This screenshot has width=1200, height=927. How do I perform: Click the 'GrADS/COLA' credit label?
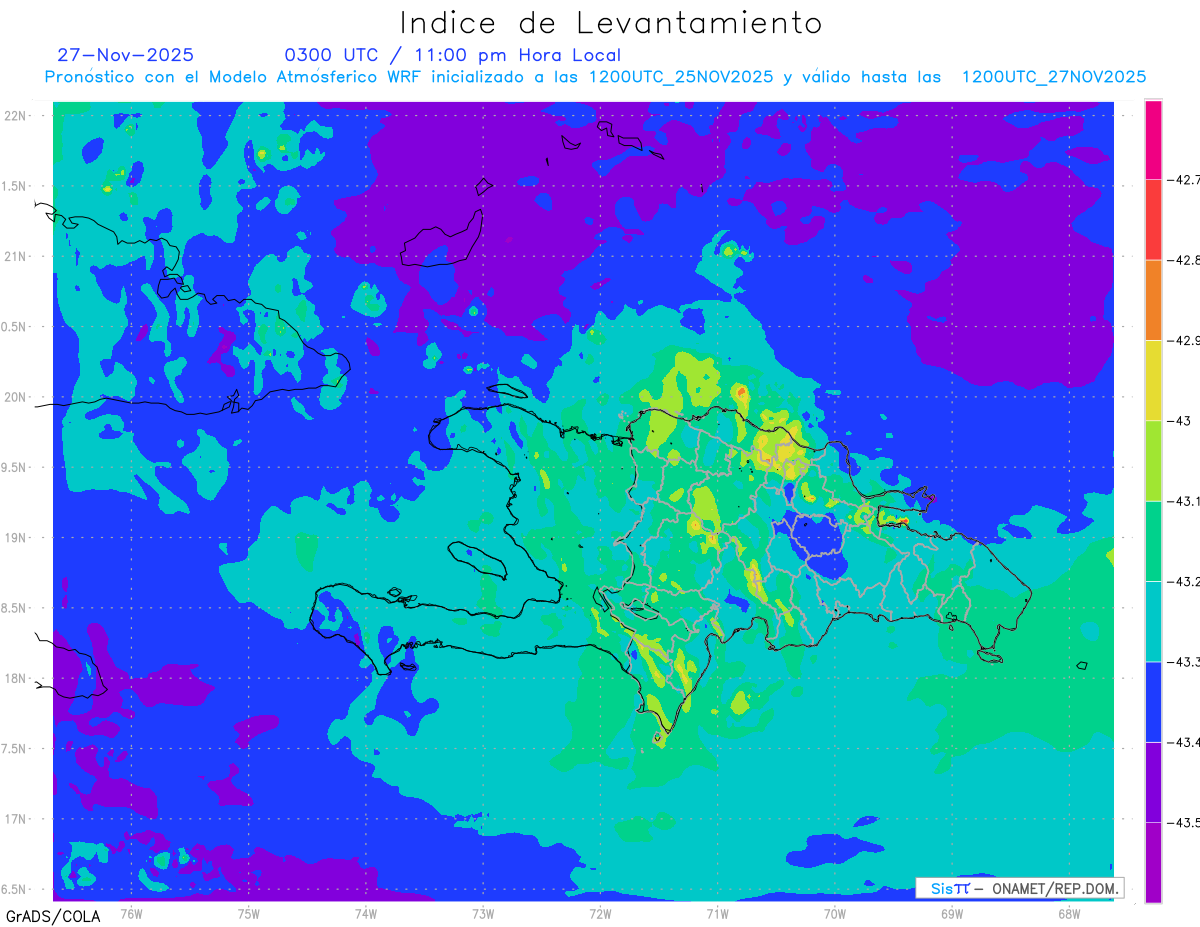[52, 916]
